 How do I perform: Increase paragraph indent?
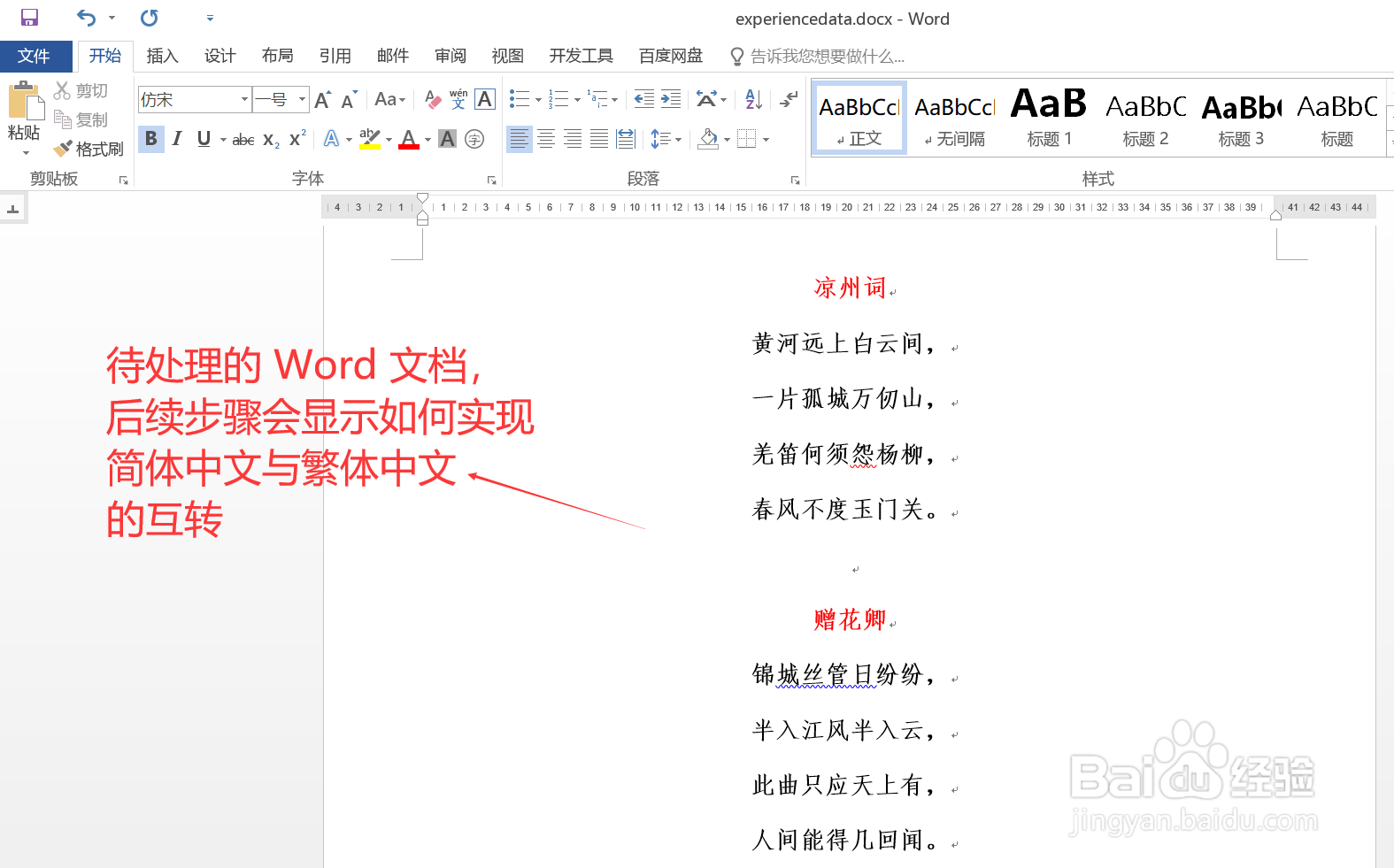point(671,99)
